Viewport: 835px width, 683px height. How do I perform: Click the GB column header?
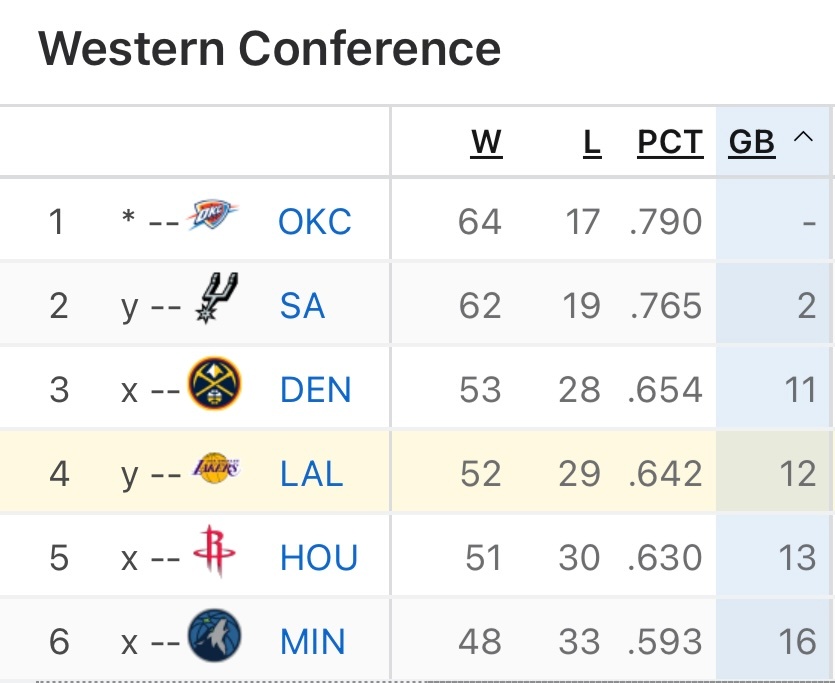[x=752, y=143]
